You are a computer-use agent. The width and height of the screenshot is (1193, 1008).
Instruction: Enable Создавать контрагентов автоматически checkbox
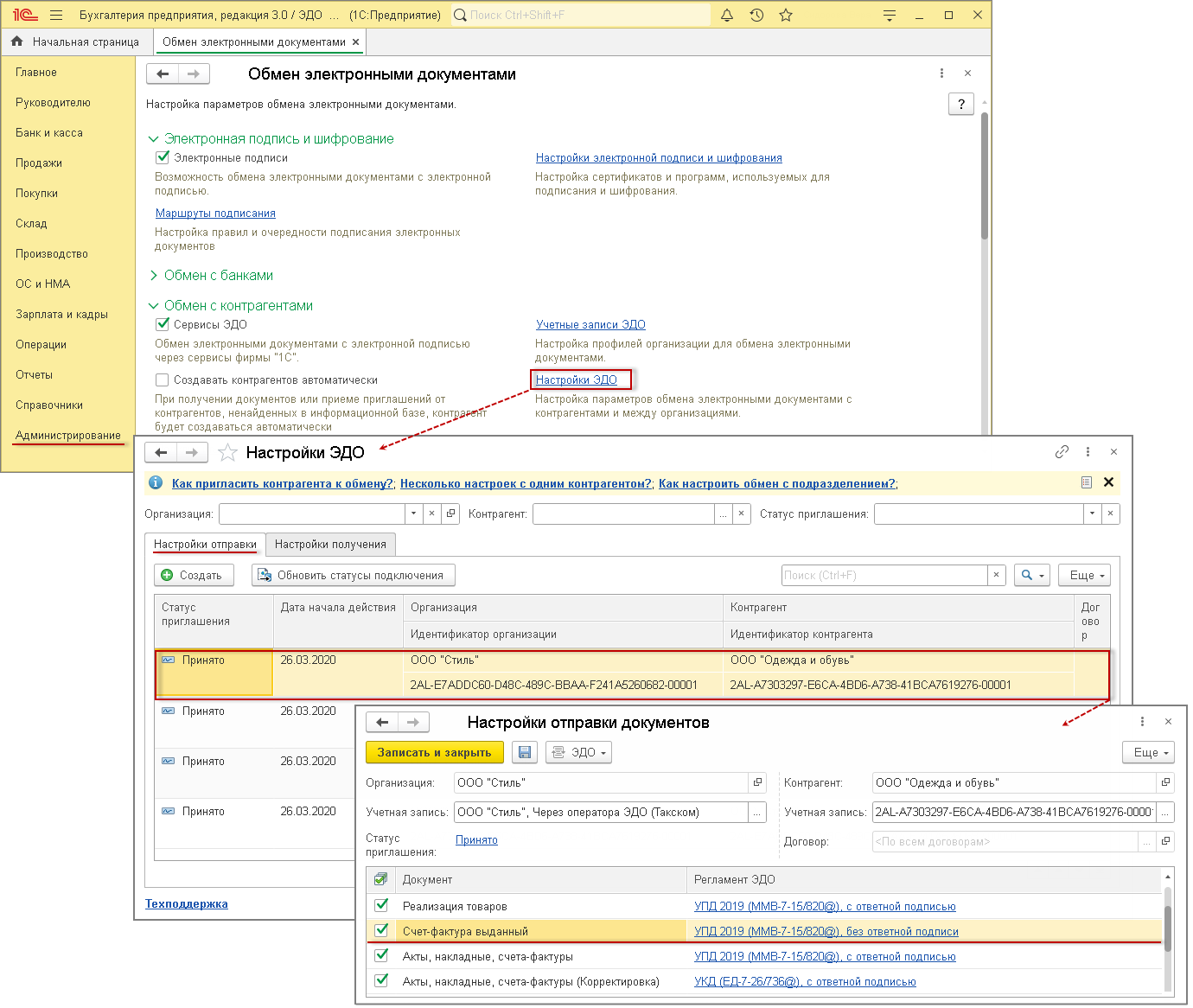pos(162,380)
